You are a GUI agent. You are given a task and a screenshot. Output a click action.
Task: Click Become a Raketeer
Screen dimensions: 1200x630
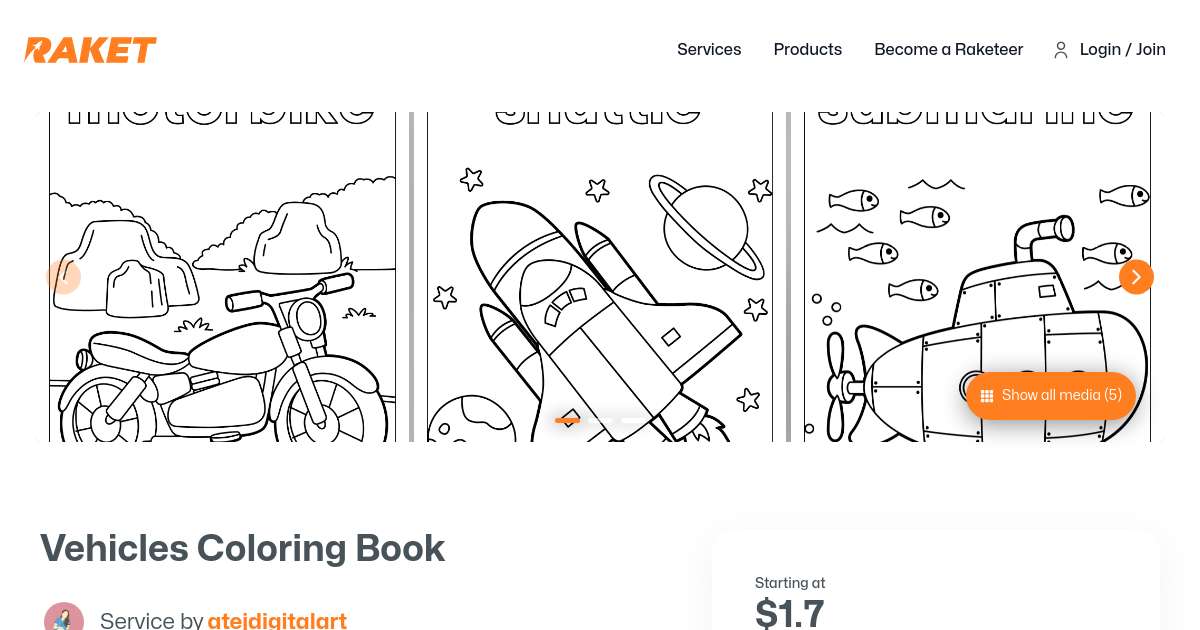click(x=949, y=49)
